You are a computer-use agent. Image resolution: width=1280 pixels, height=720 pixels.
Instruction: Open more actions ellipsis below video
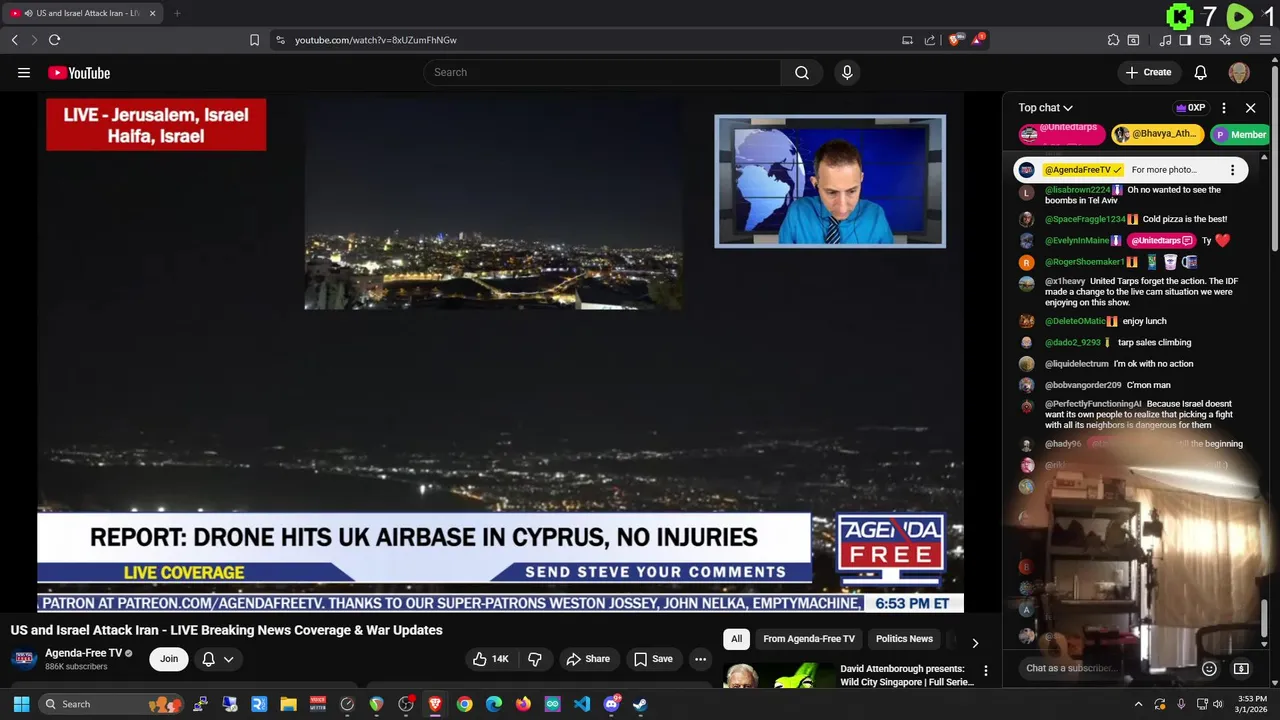[700, 659]
